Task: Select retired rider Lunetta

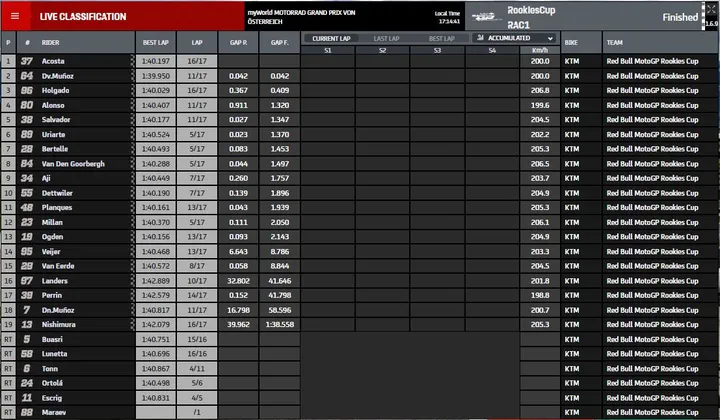Action: tap(54, 354)
